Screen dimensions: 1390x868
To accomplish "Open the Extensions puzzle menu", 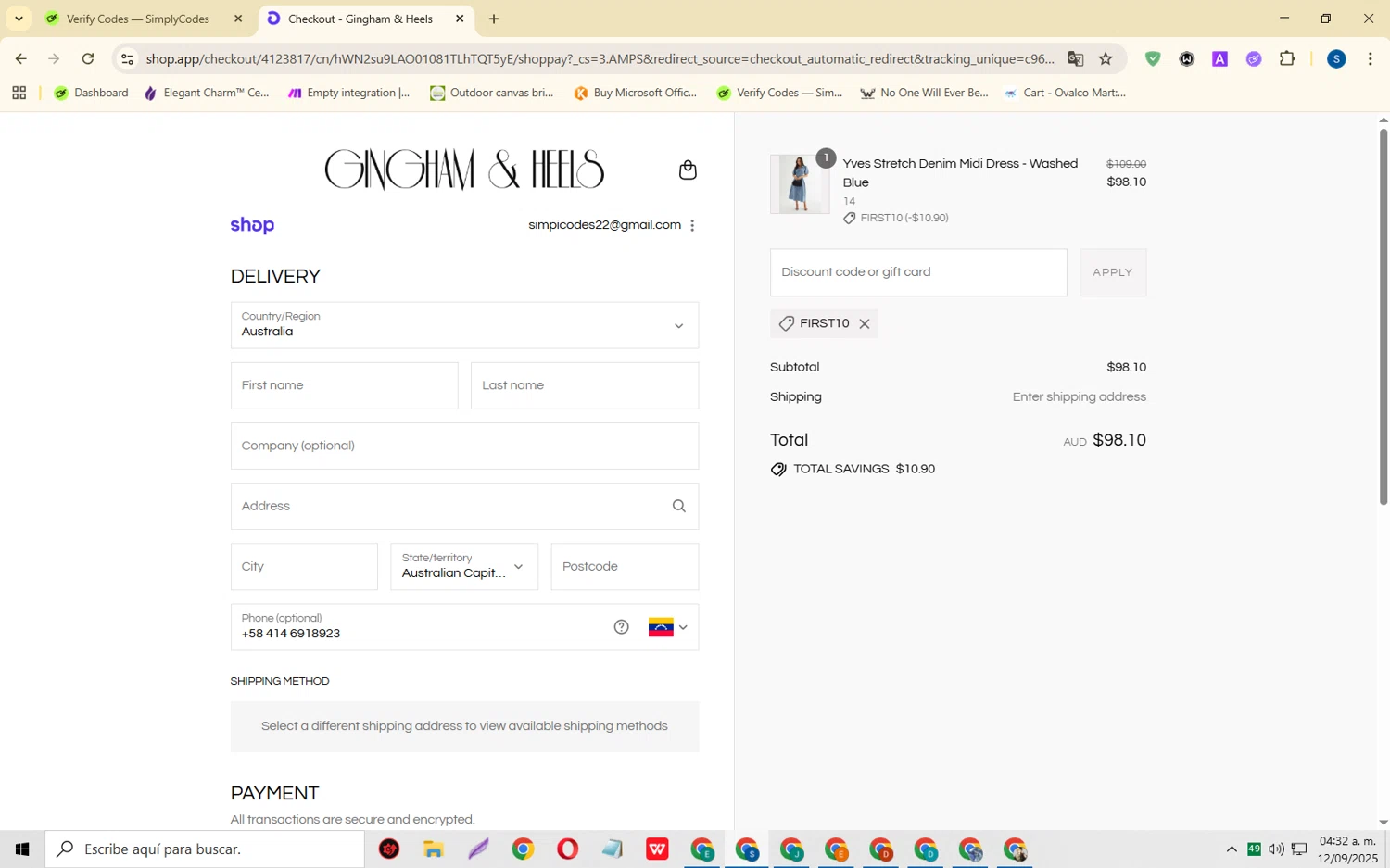I will pyautogui.click(x=1287, y=58).
